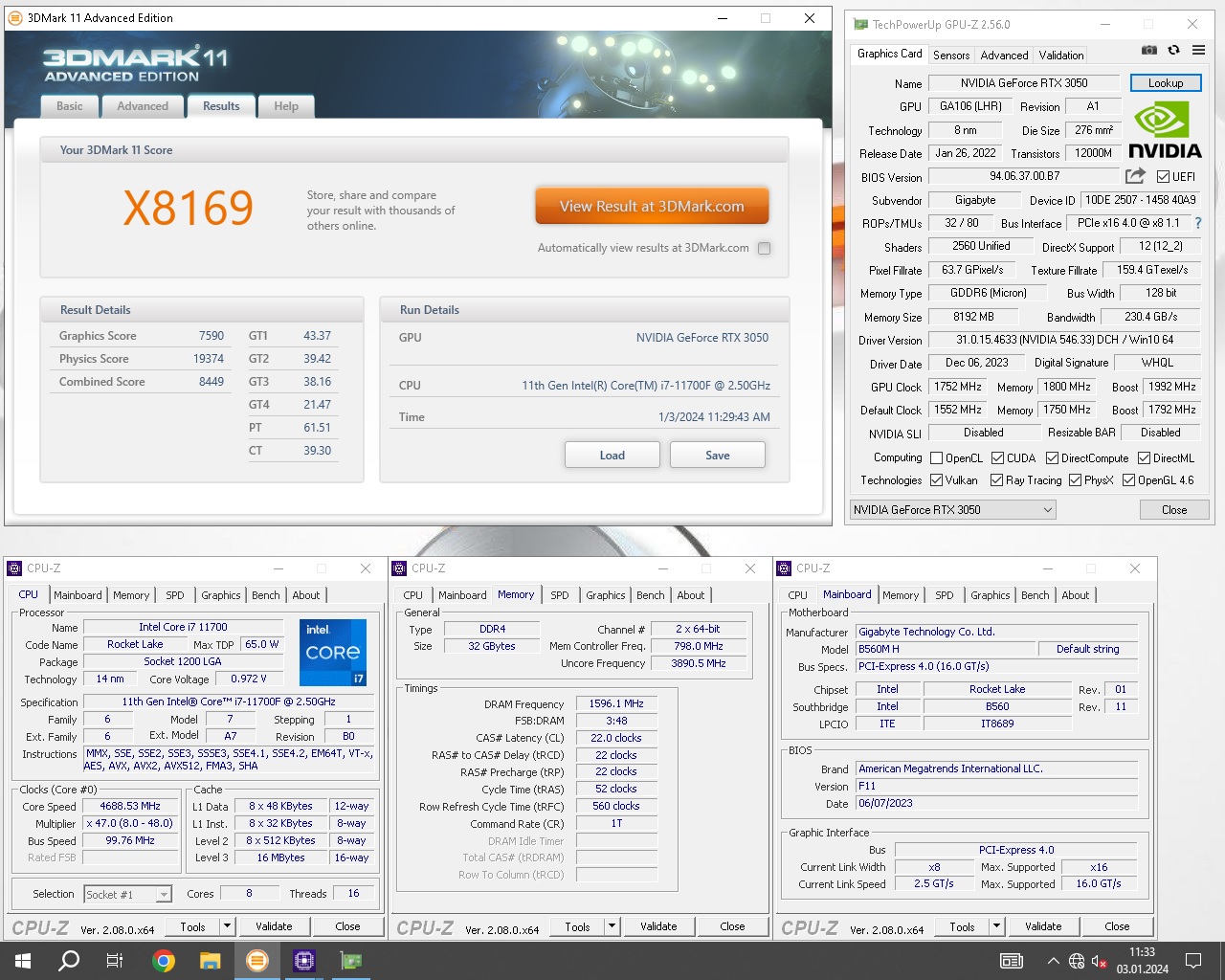Toggle UEFI checkbox in GPU-Z
Viewport: 1225px width, 980px height.
coord(1163,177)
